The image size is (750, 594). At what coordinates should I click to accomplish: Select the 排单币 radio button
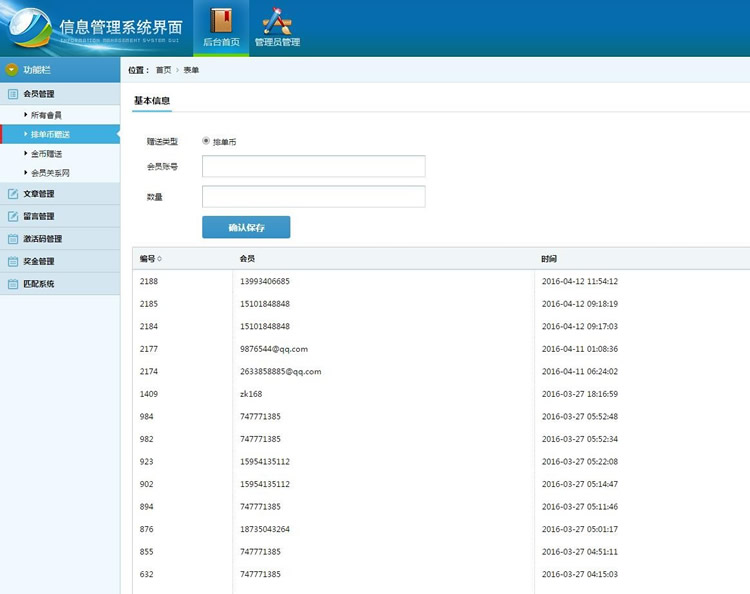pyautogui.click(x=206, y=141)
